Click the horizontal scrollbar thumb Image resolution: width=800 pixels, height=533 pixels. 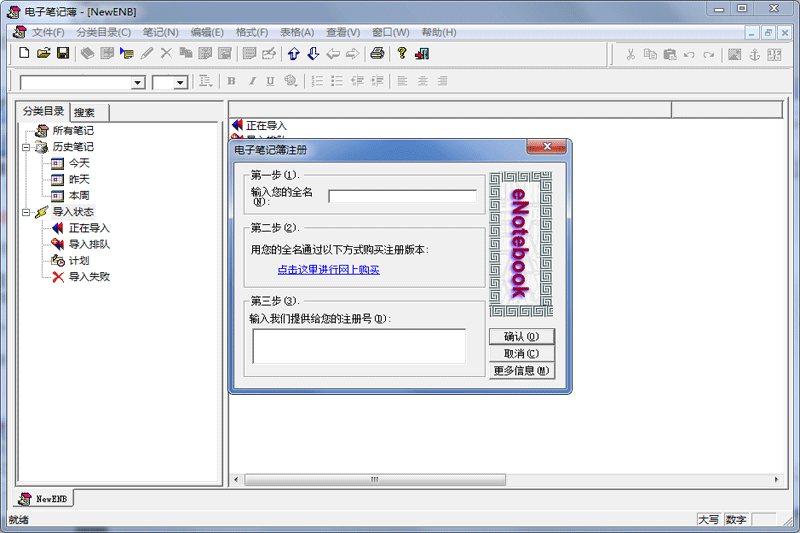coord(375,480)
